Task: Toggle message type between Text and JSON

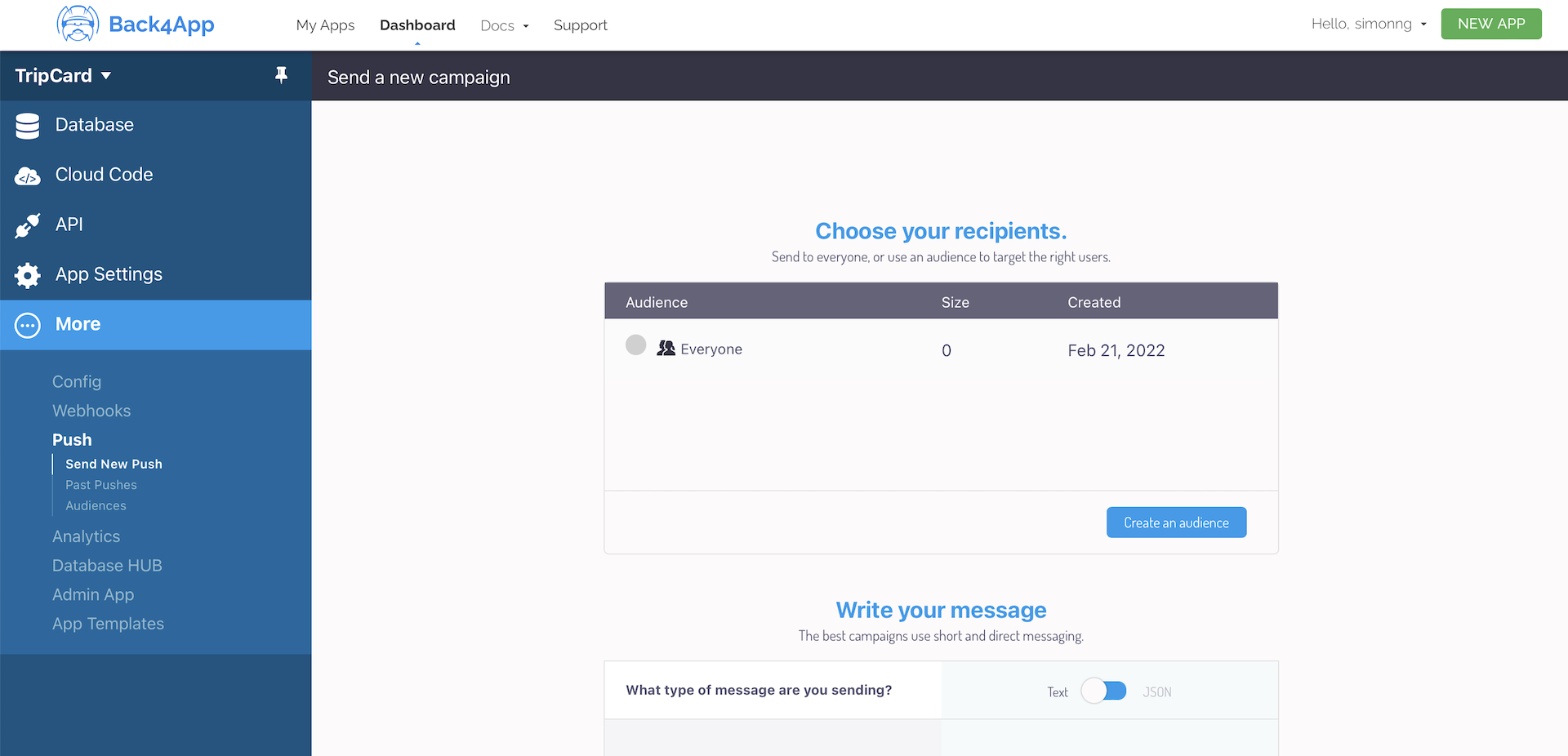Action: [x=1103, y=691]
